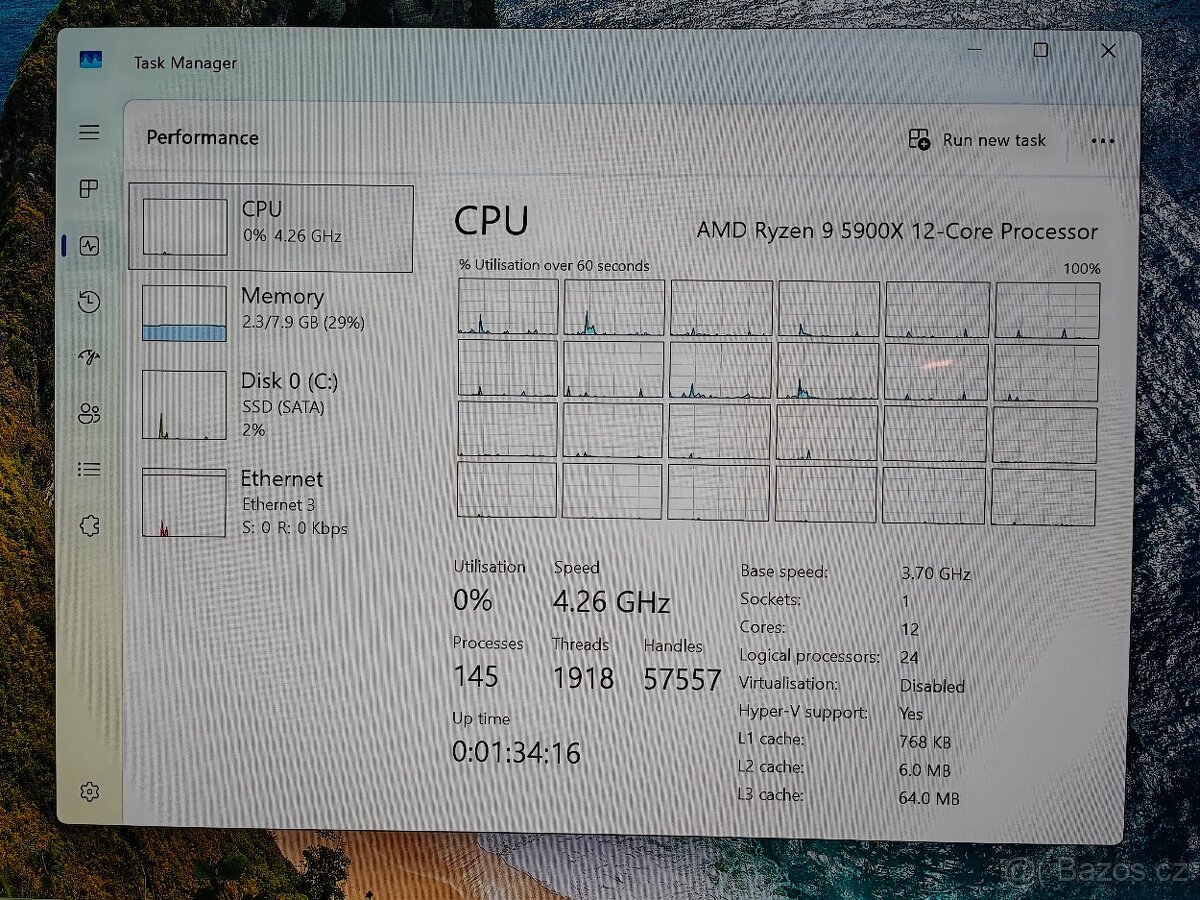The image size is (1200, 900).
Task: Open the Services page
Action: (x=89, y=525)
